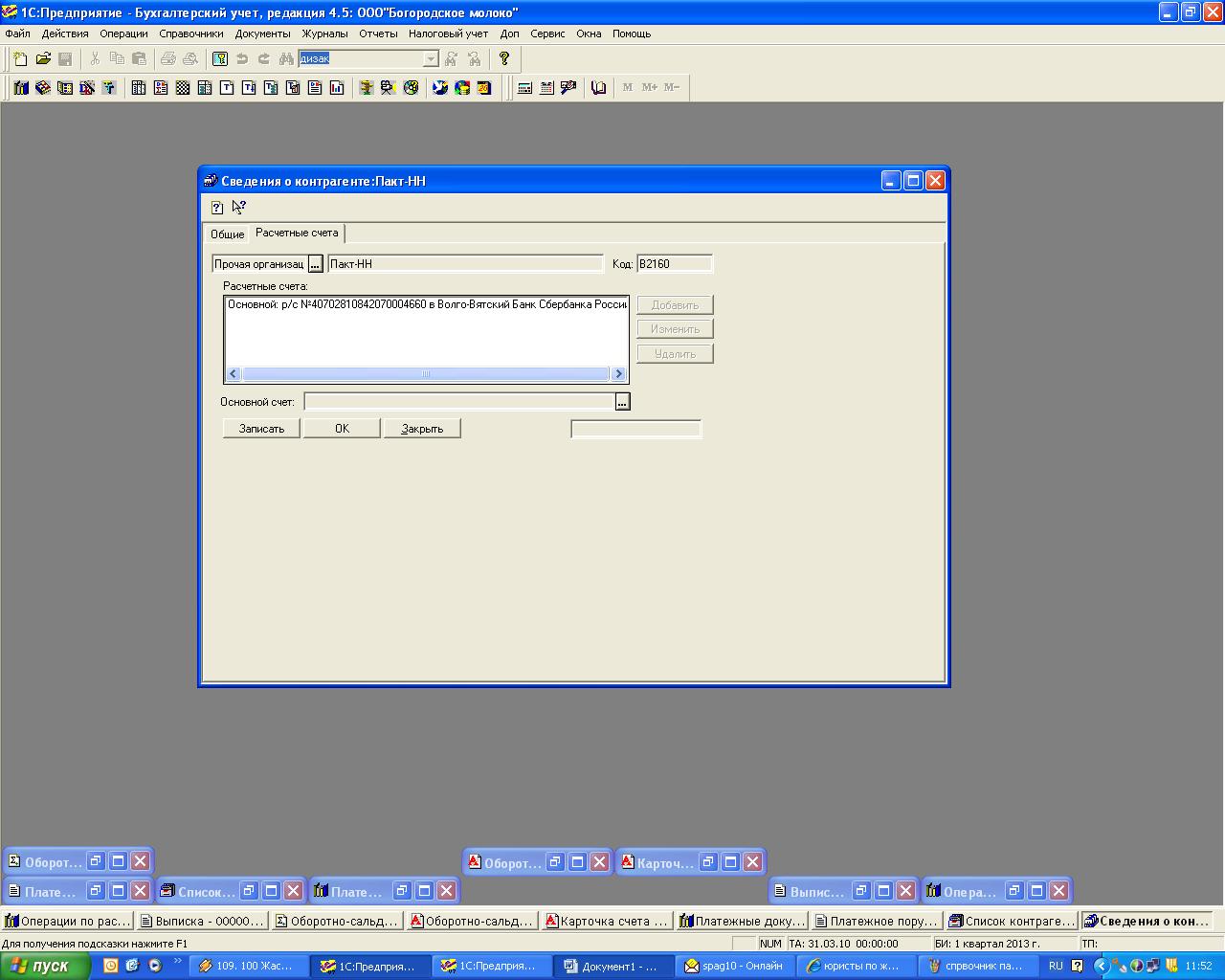Restore the minimized 'Карточ...' window
The image size is (1225, 980).
pyautogui.click(x=708, y=862)
